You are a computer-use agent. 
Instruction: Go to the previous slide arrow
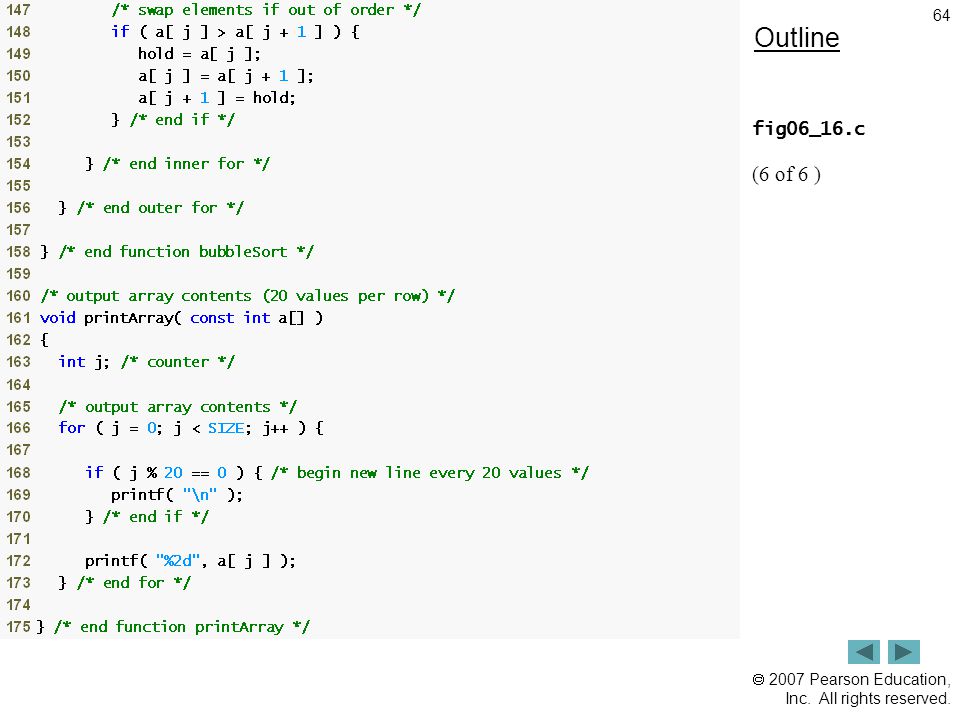(x=863, y=652)
